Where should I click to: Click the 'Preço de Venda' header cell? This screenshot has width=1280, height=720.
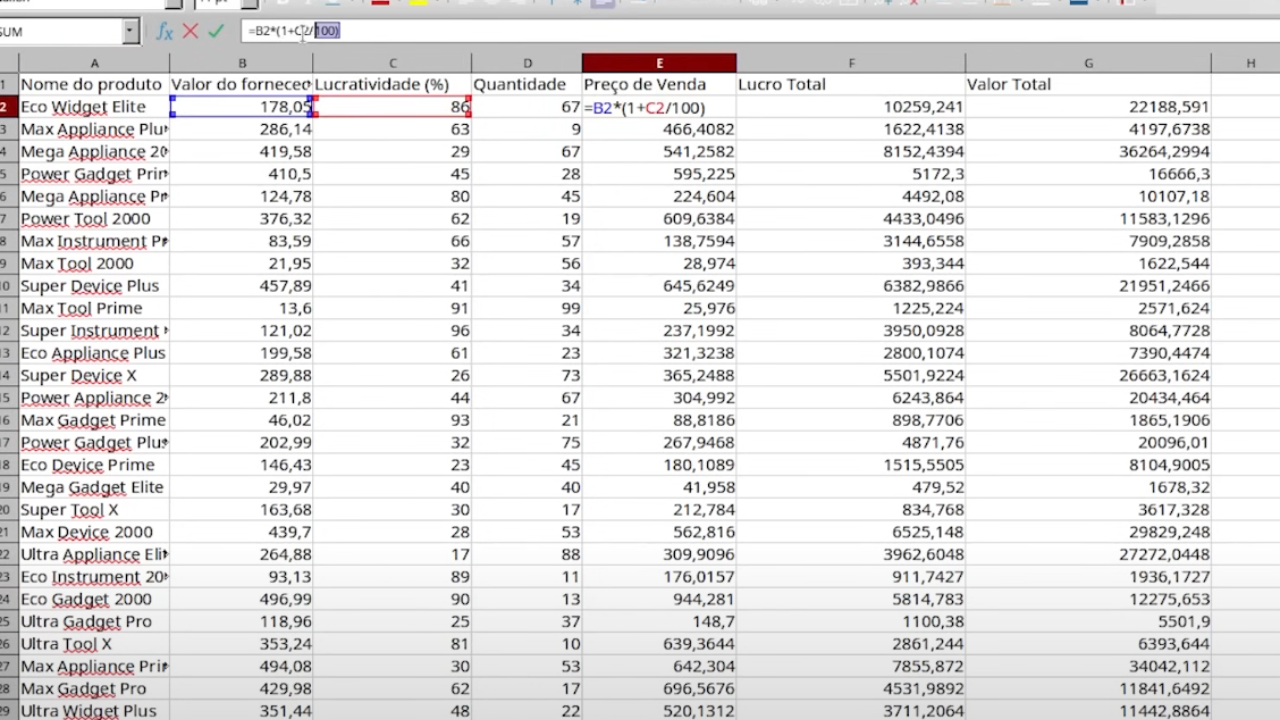(659, 85)
